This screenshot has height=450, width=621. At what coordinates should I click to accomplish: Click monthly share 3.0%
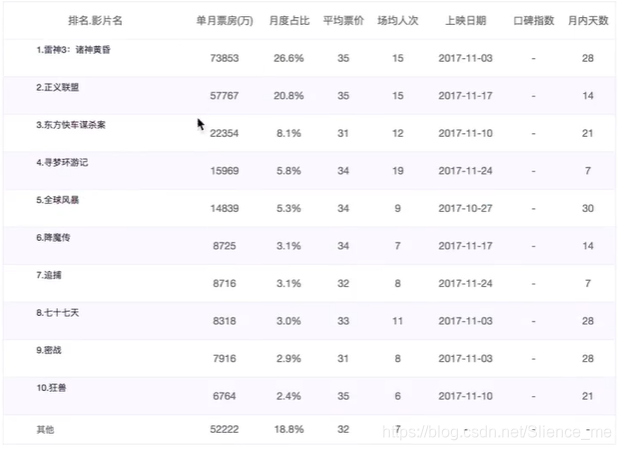[289, 321]
